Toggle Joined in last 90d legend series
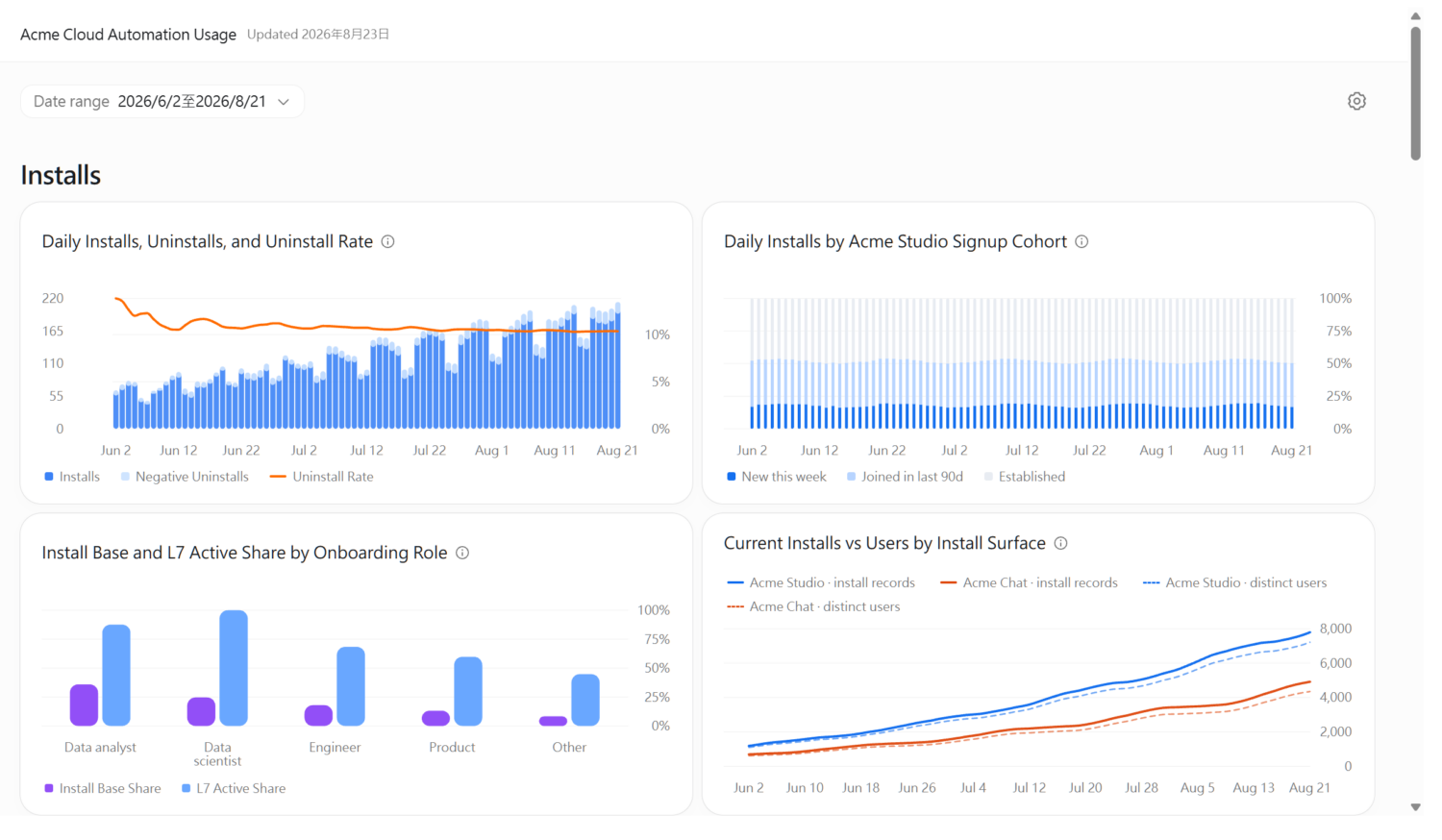The height and width of the screenshot is (840, 1442). [905, 477]
